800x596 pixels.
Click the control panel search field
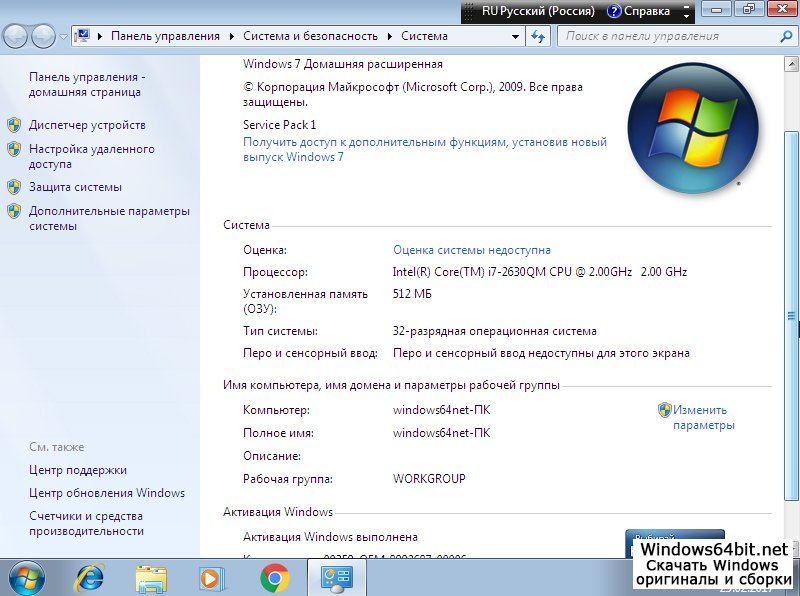pos(665,36)
